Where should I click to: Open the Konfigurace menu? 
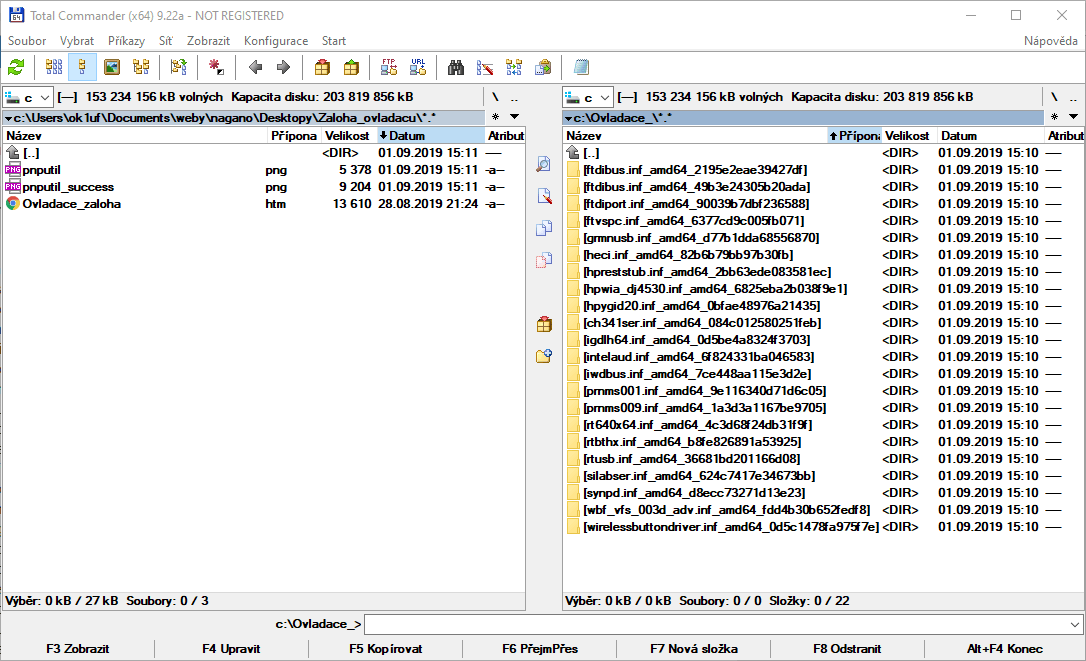pos(276,41)
